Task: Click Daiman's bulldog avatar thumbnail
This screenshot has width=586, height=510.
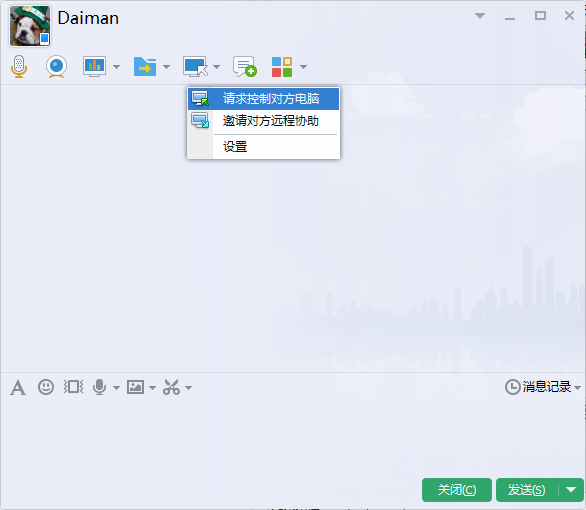Action: (30, 26)
